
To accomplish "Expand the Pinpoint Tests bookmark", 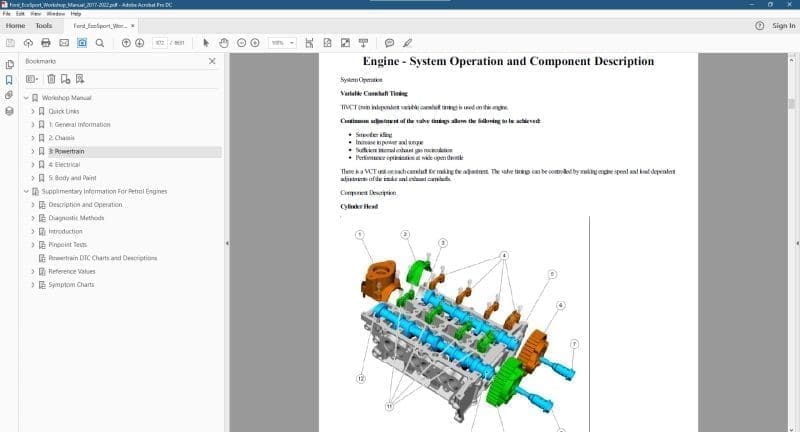I will pyautogui.click(x=32, y=245).
